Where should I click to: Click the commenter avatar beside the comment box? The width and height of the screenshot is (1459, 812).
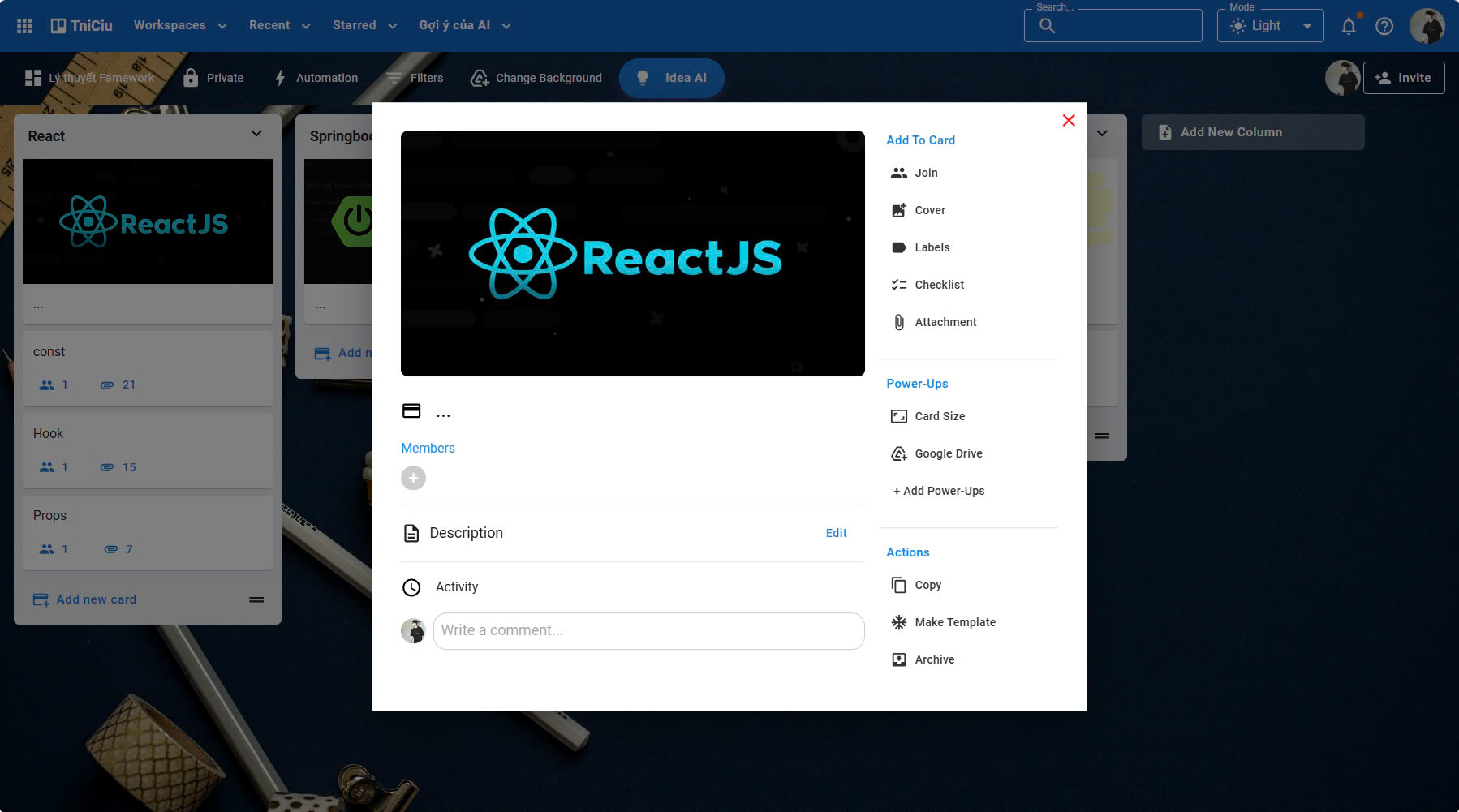(x=413, y=631)
